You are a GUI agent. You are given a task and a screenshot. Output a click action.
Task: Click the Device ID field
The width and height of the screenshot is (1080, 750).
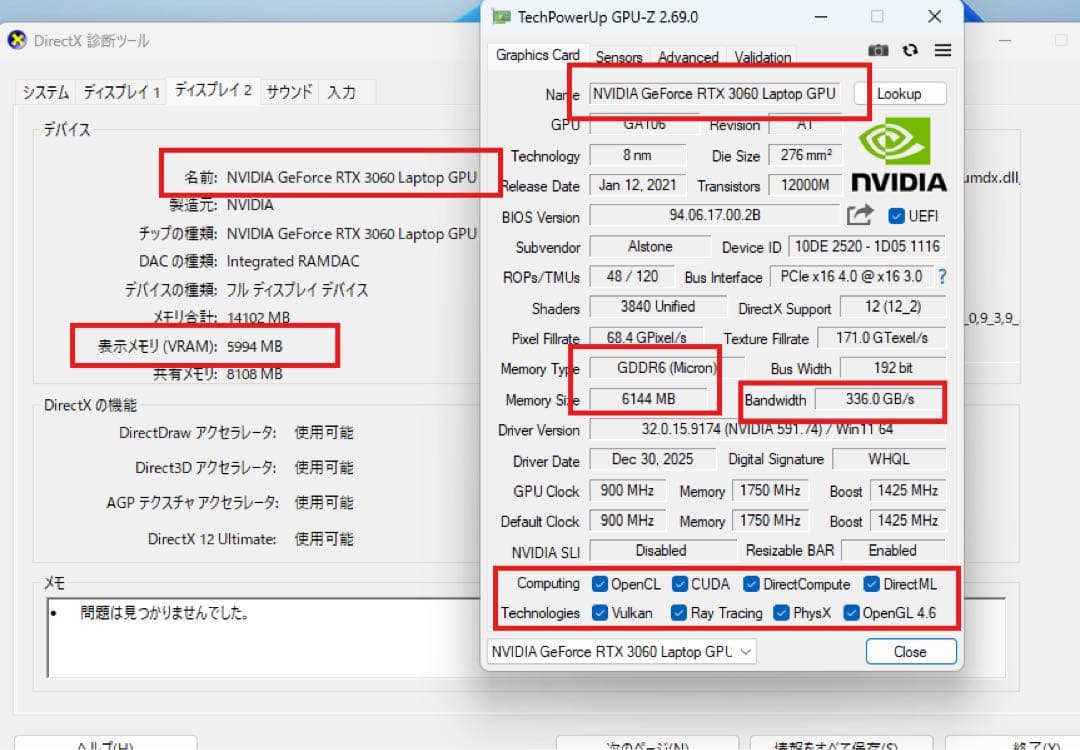click(866, 247)
